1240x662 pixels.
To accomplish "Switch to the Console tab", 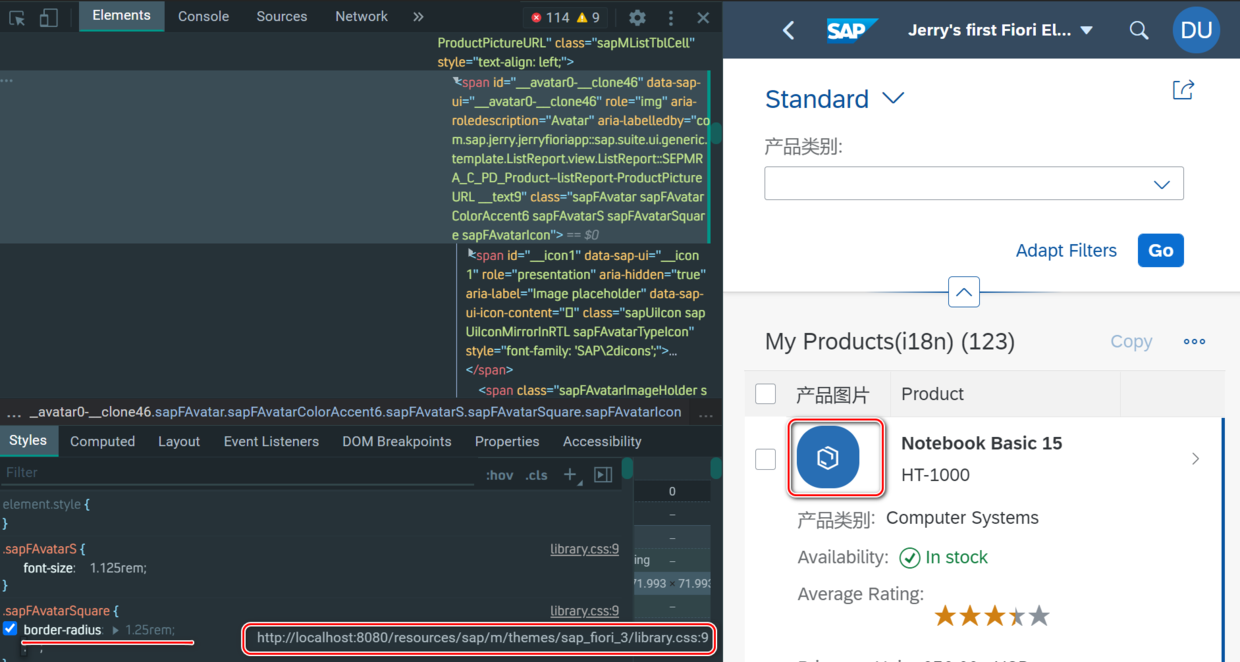I will [203, 16].
